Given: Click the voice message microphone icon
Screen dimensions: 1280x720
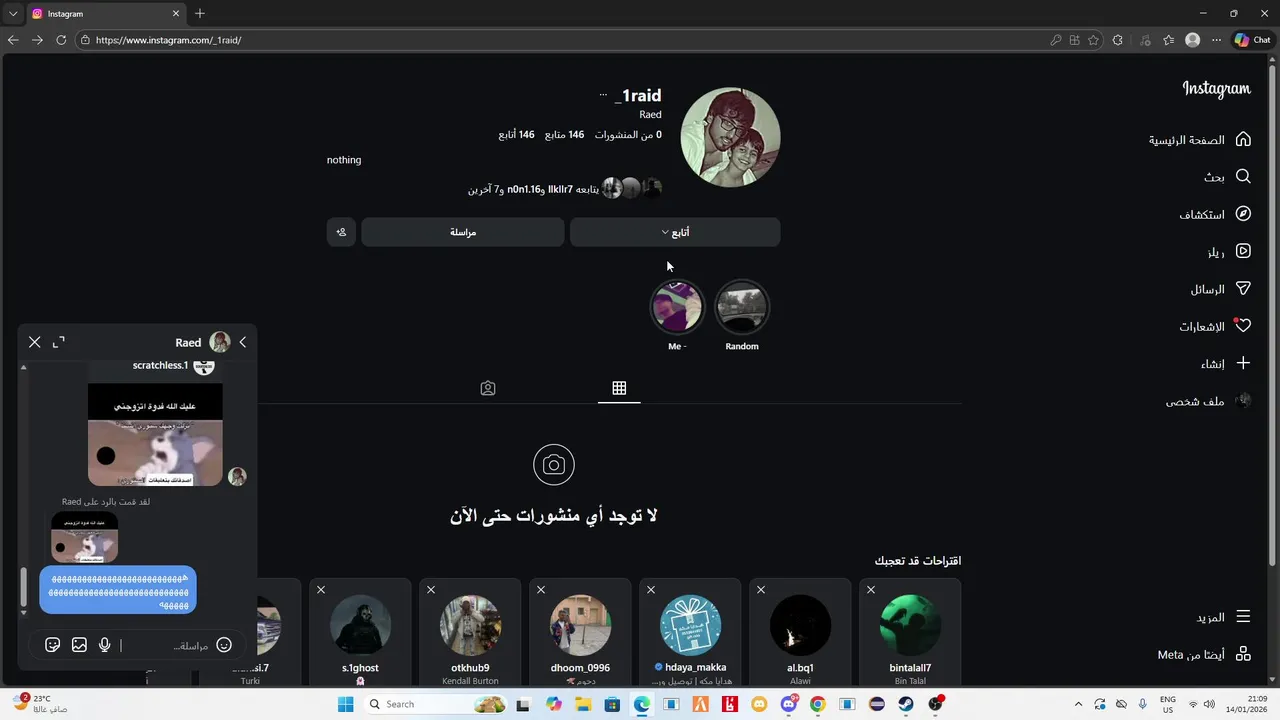Looking at the screenshot, I should tap(104, 645).
